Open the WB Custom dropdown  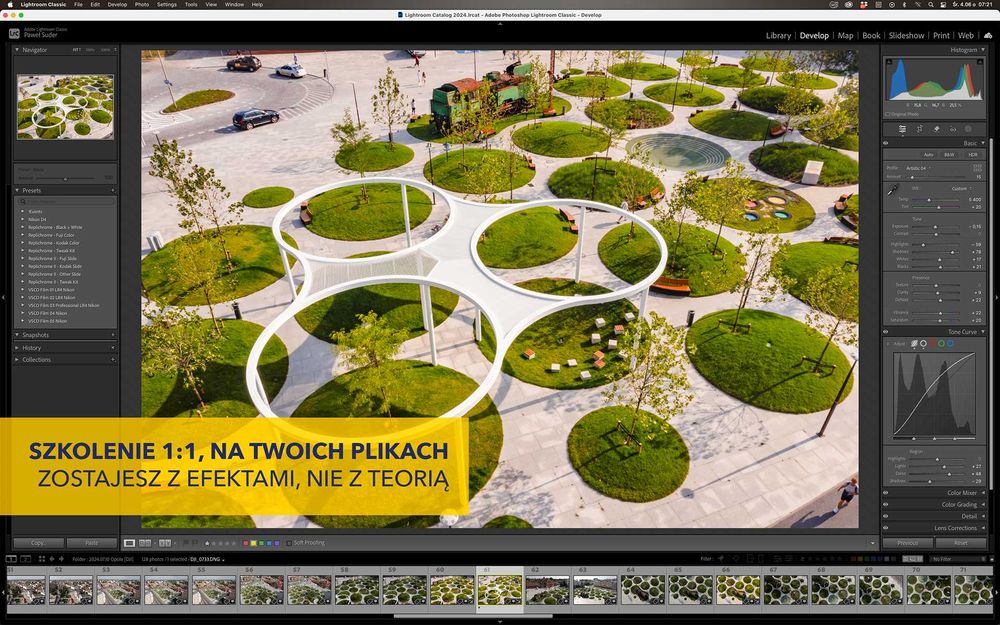pyautogui.click(x=962, y=189)
